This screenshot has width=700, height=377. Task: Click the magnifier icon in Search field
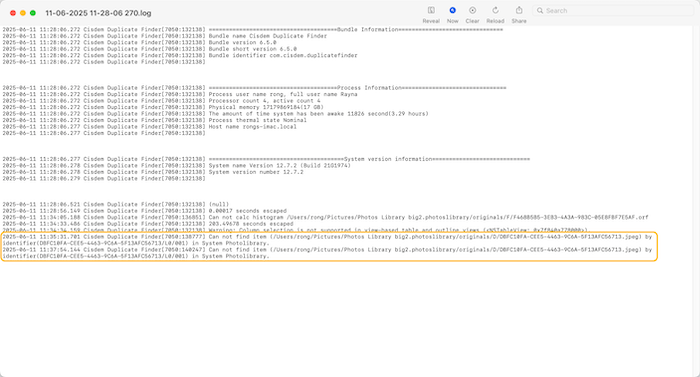(x=540, y=10)
